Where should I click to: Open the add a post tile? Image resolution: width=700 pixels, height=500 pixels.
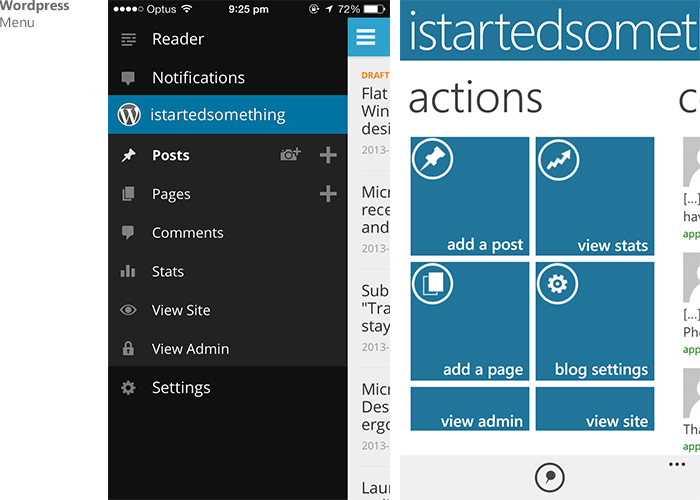click(470, 196)
